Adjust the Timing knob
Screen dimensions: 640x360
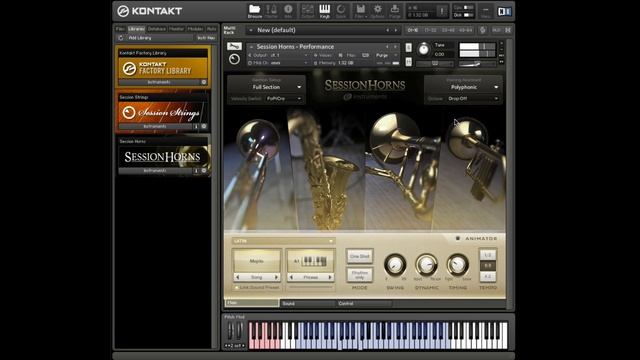457,264
